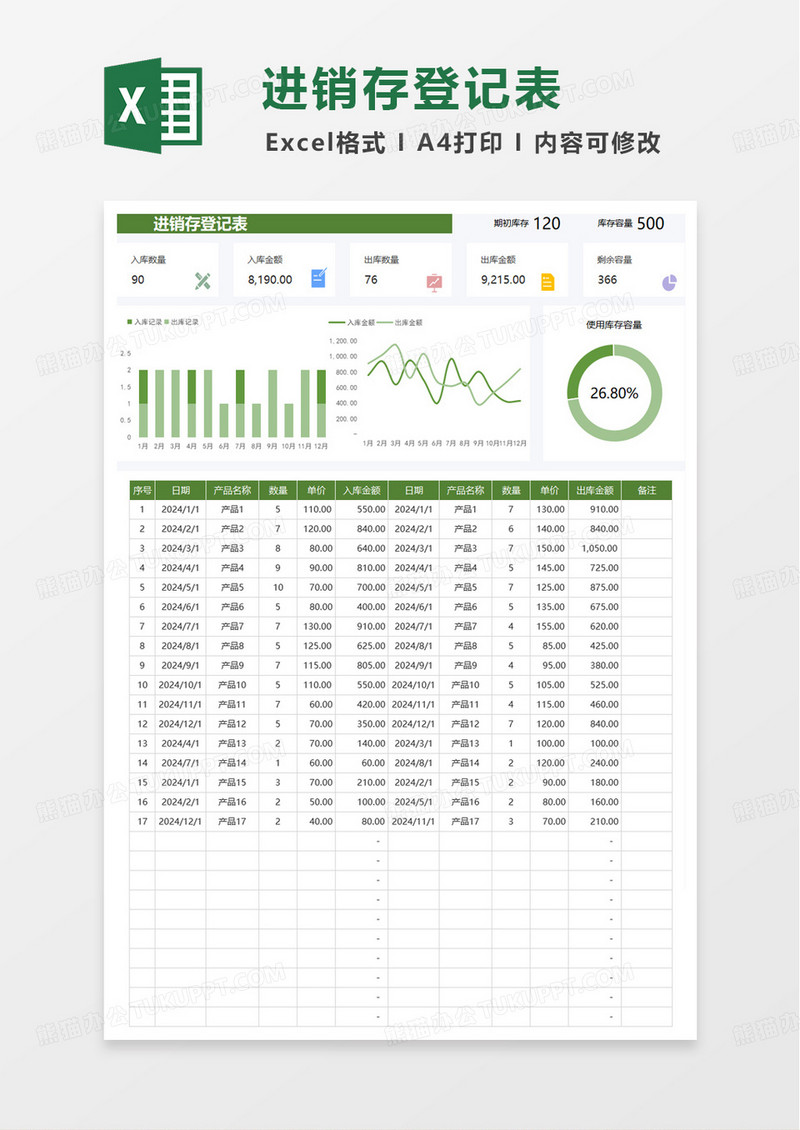Screen dimensions: 800x1130
Task: Click the pencil-and-ruler icon in 入库数量 card
Action: coord(203,281)
